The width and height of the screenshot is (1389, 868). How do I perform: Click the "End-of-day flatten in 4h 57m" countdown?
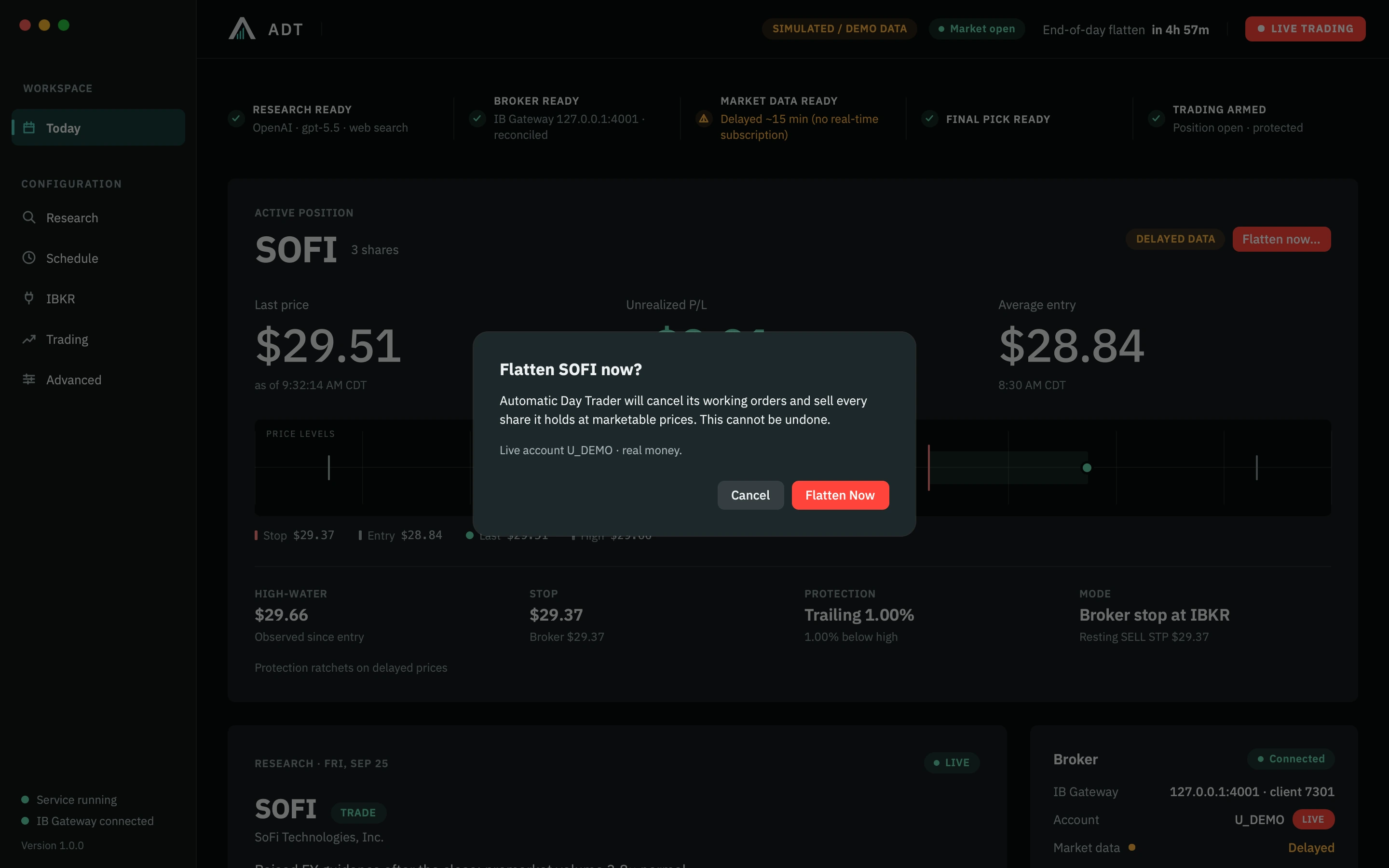click(1126, 29)
